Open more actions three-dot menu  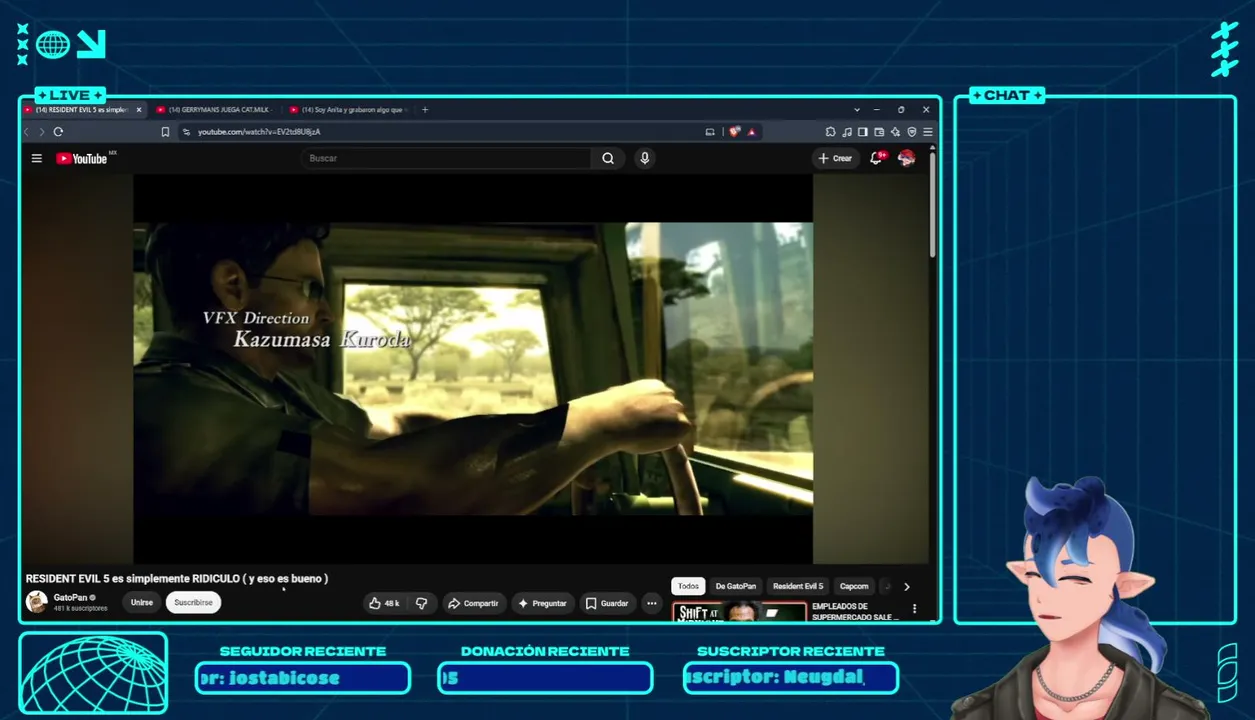[652, 603]
